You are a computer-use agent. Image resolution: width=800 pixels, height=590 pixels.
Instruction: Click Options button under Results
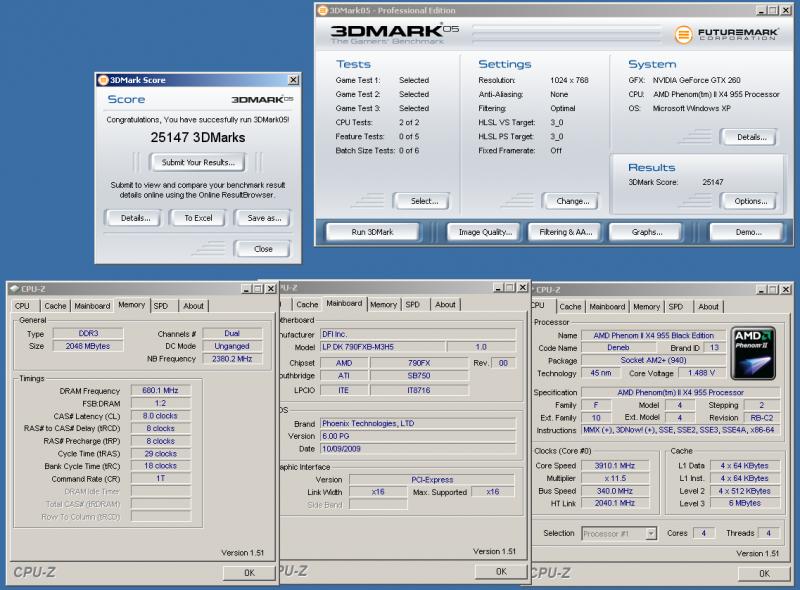pyautogui.click(x=749, y=201)
